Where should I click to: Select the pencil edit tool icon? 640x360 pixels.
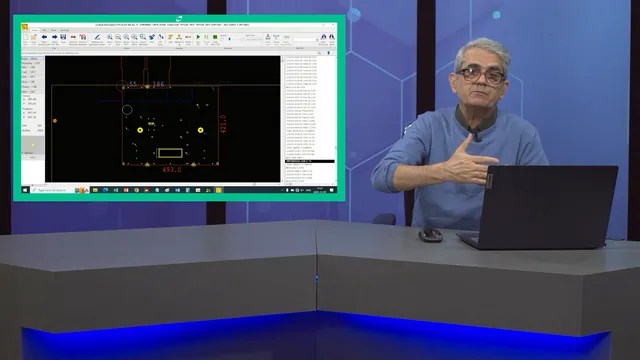coord(97,37)
